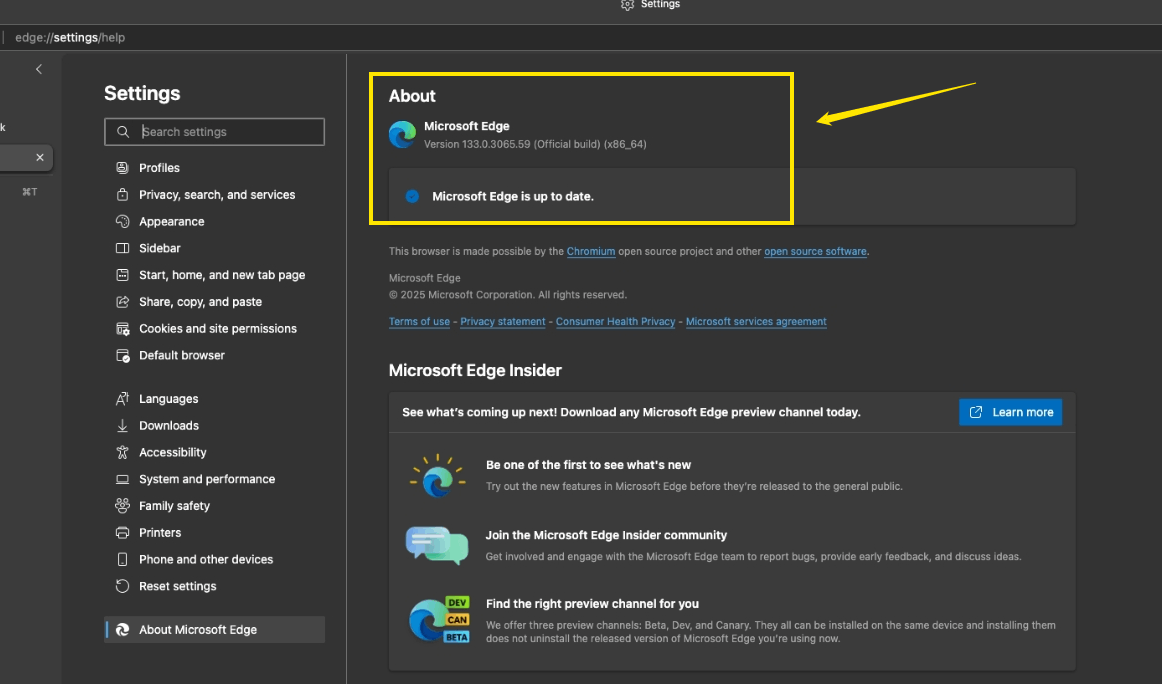Click the Profiles icon in sidebar
Image resolution: width=1162 pixels, height=684 pixels.
point(122,167)
